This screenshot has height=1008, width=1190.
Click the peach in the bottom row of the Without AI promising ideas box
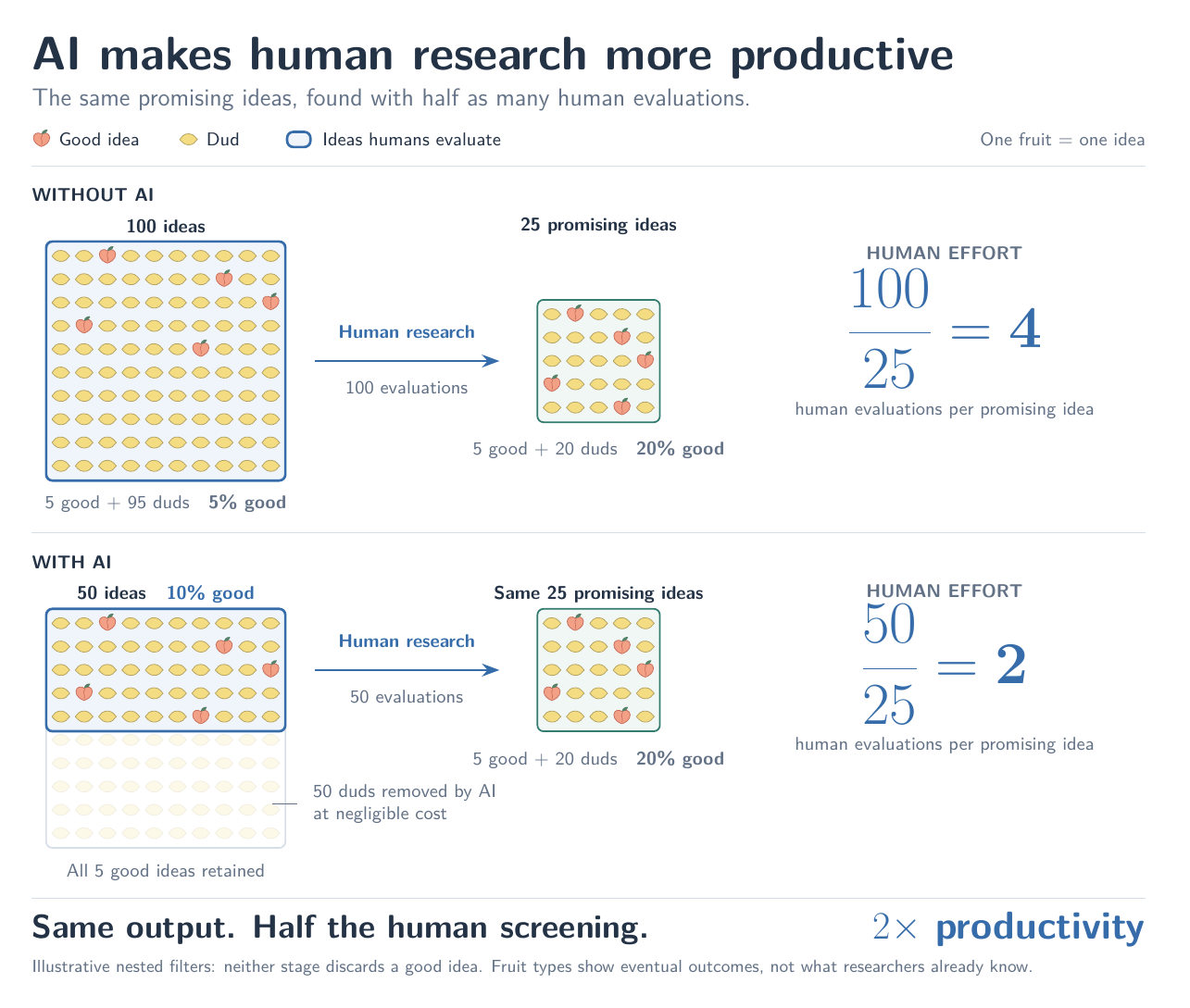point(622,406)
